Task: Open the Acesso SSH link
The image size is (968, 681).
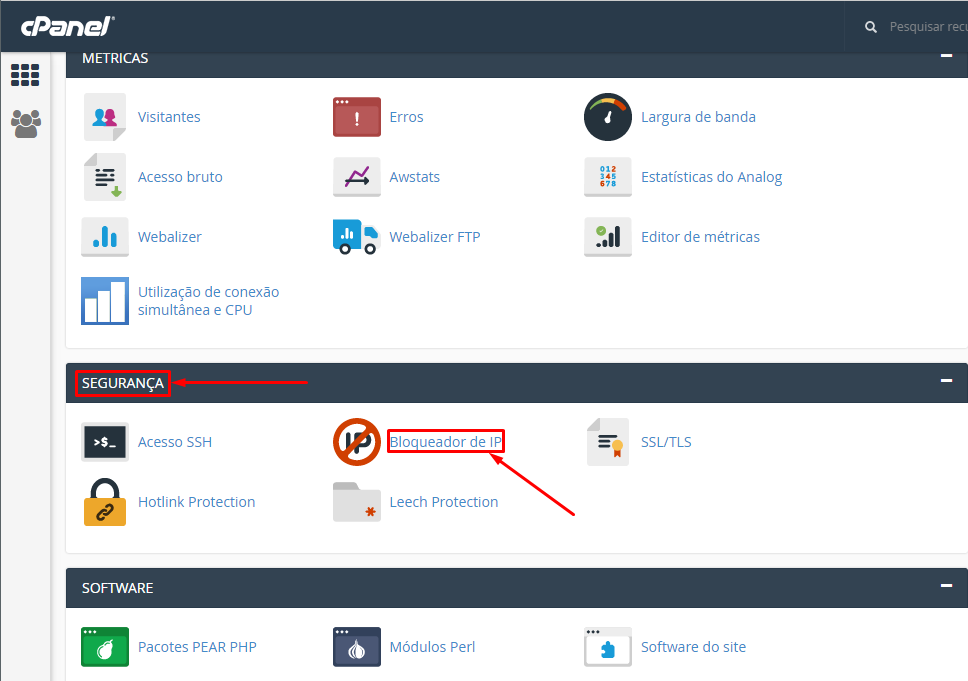Action: pos(175,441)
